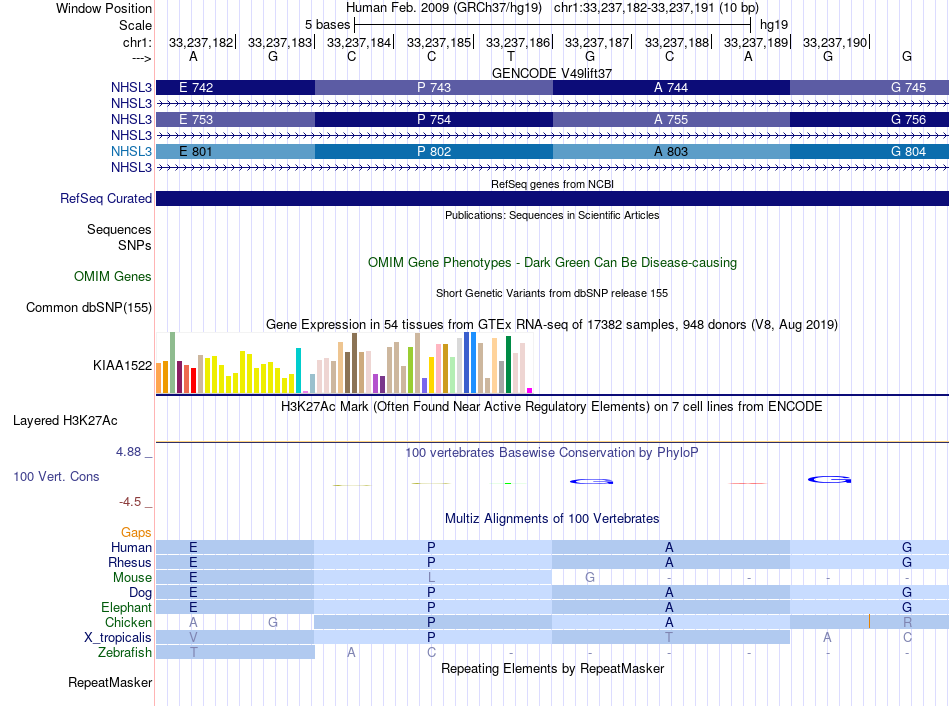The height and width of the screenshot is (706, 950).
Task: Select the A 803 codon block
Action: (671, 152)
